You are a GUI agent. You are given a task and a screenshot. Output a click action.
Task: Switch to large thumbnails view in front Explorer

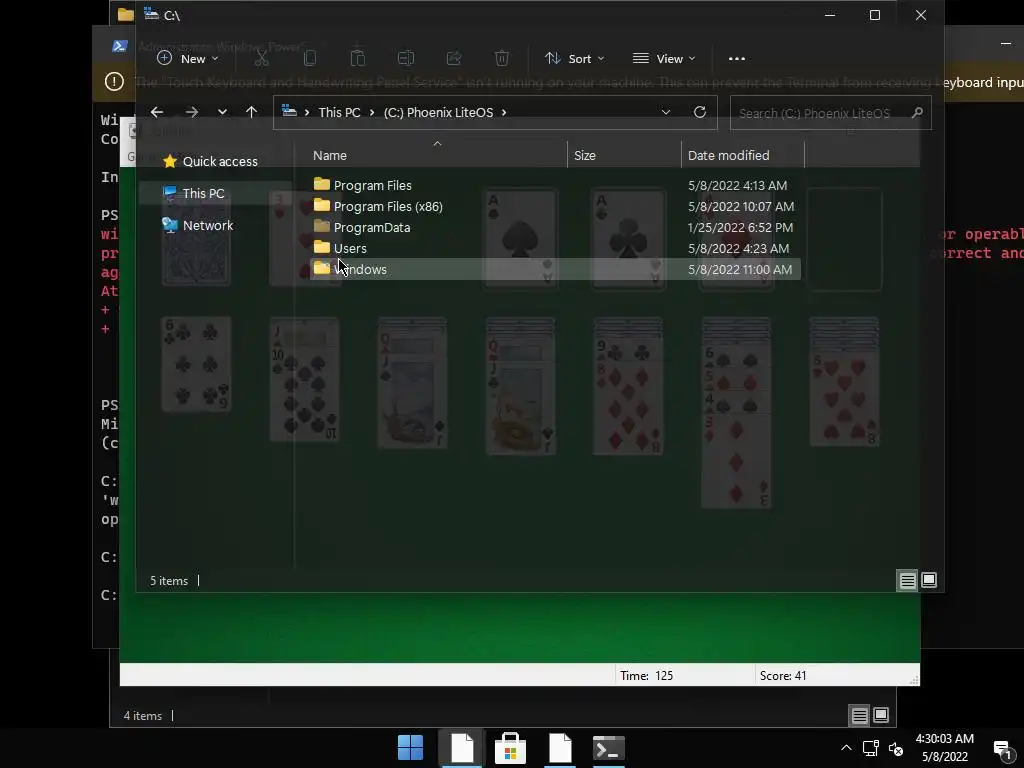[x=929, y=580]
